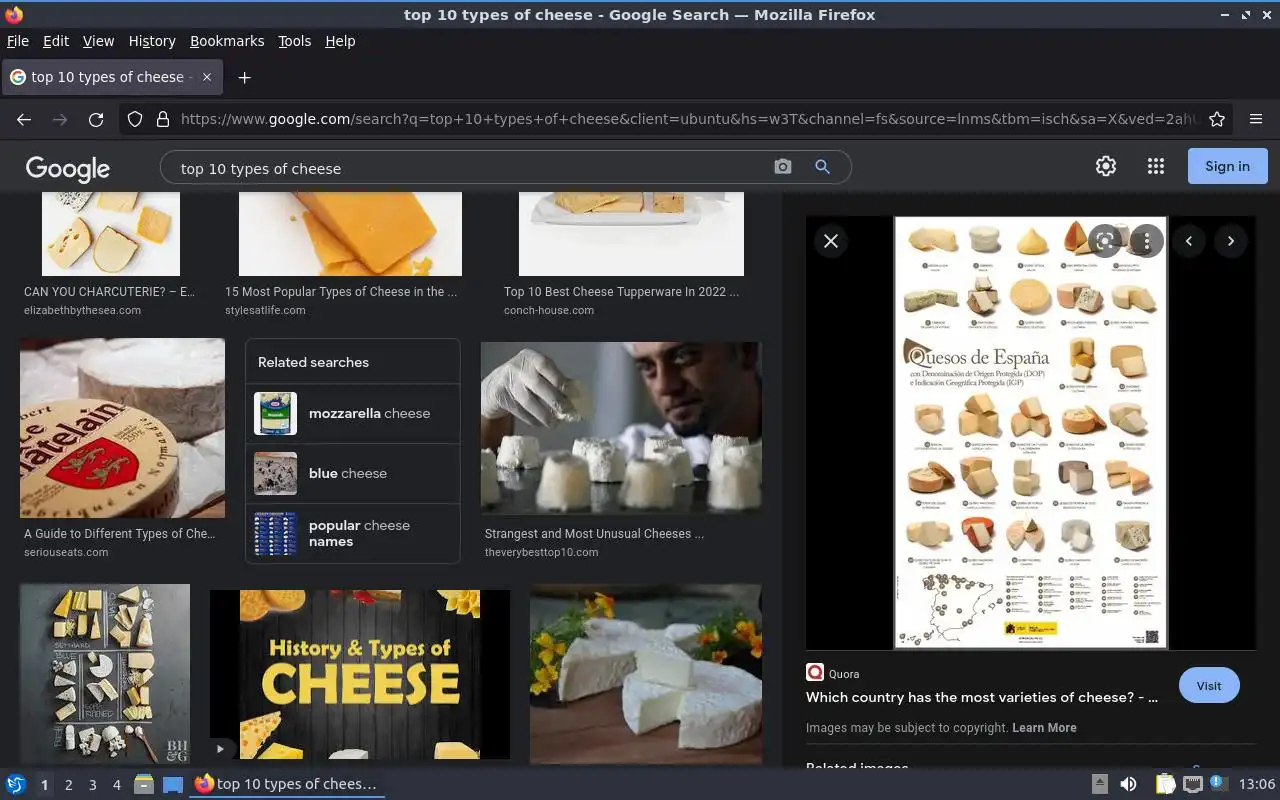Open the cheese chart thumbnail by BI&G

[x=105, y=674]
